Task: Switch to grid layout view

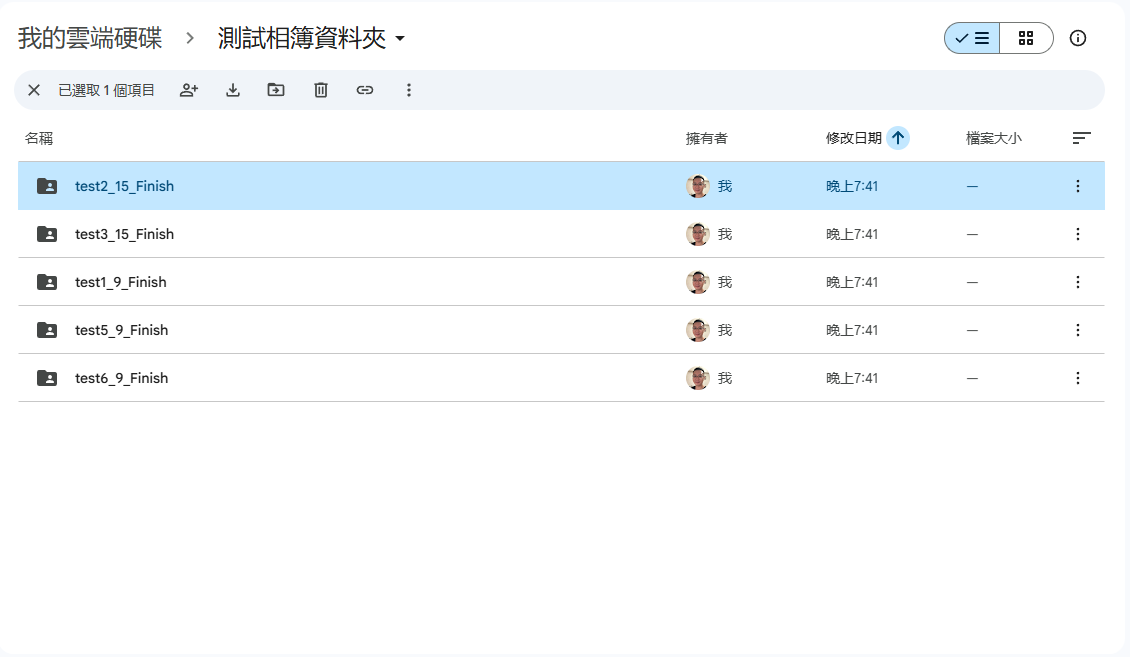Action: coord(1026,38)
